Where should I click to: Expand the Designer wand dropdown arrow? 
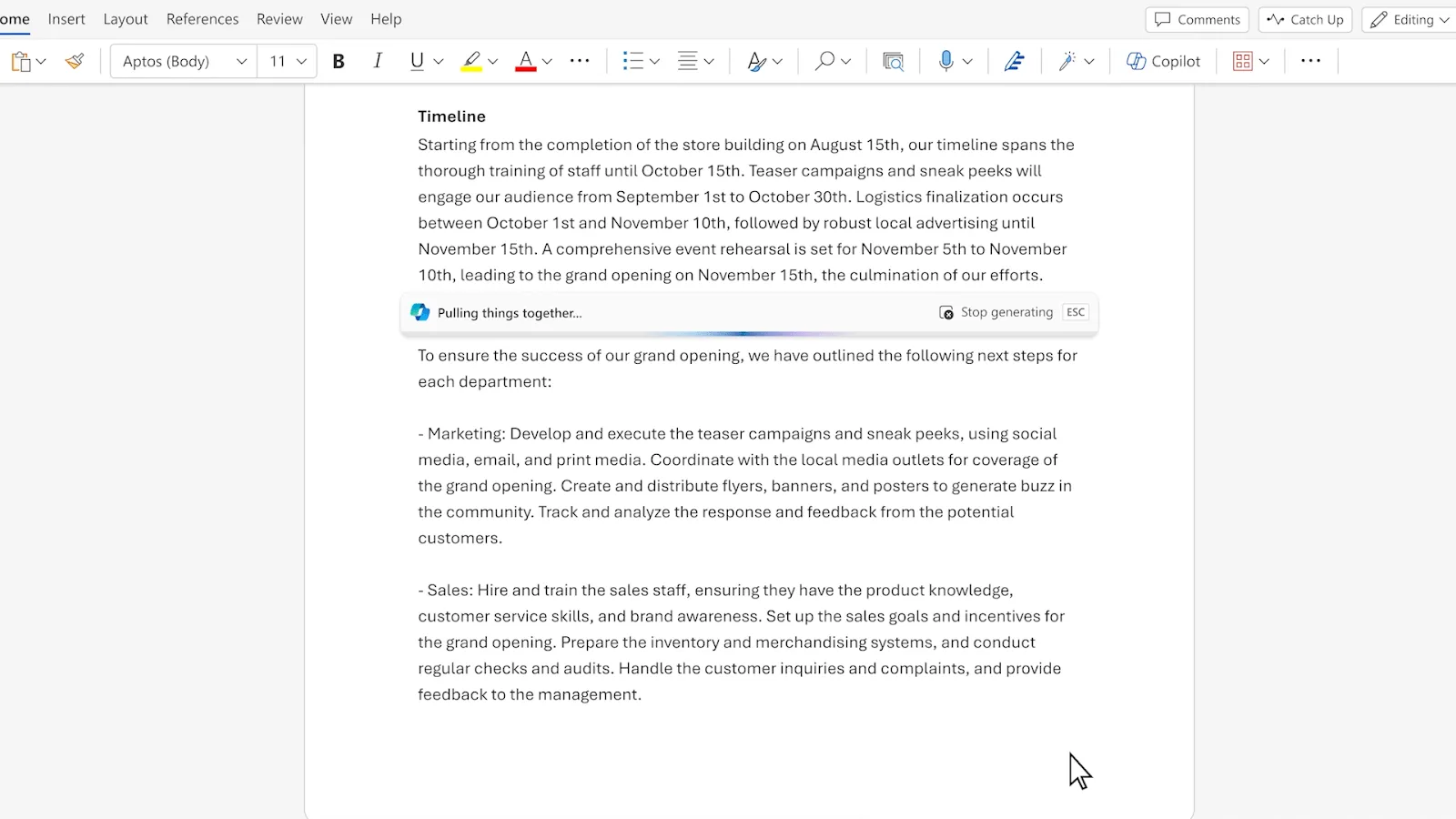coord(1089,61)
